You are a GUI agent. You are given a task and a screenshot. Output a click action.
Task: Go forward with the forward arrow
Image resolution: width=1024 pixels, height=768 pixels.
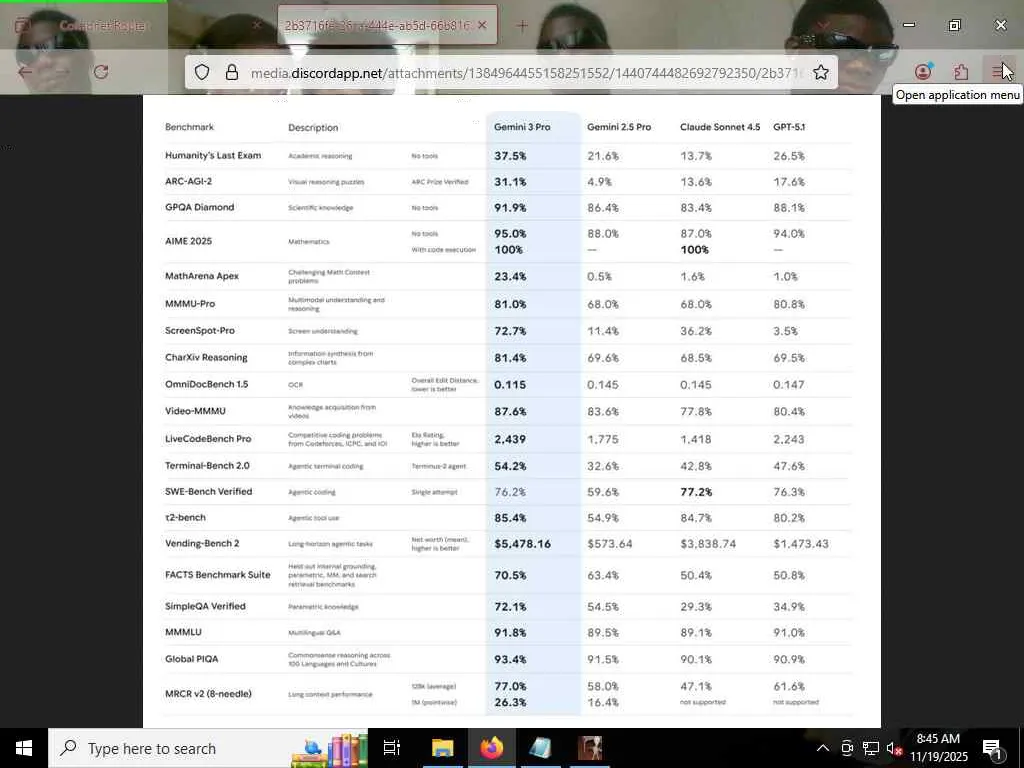[63, 72]
